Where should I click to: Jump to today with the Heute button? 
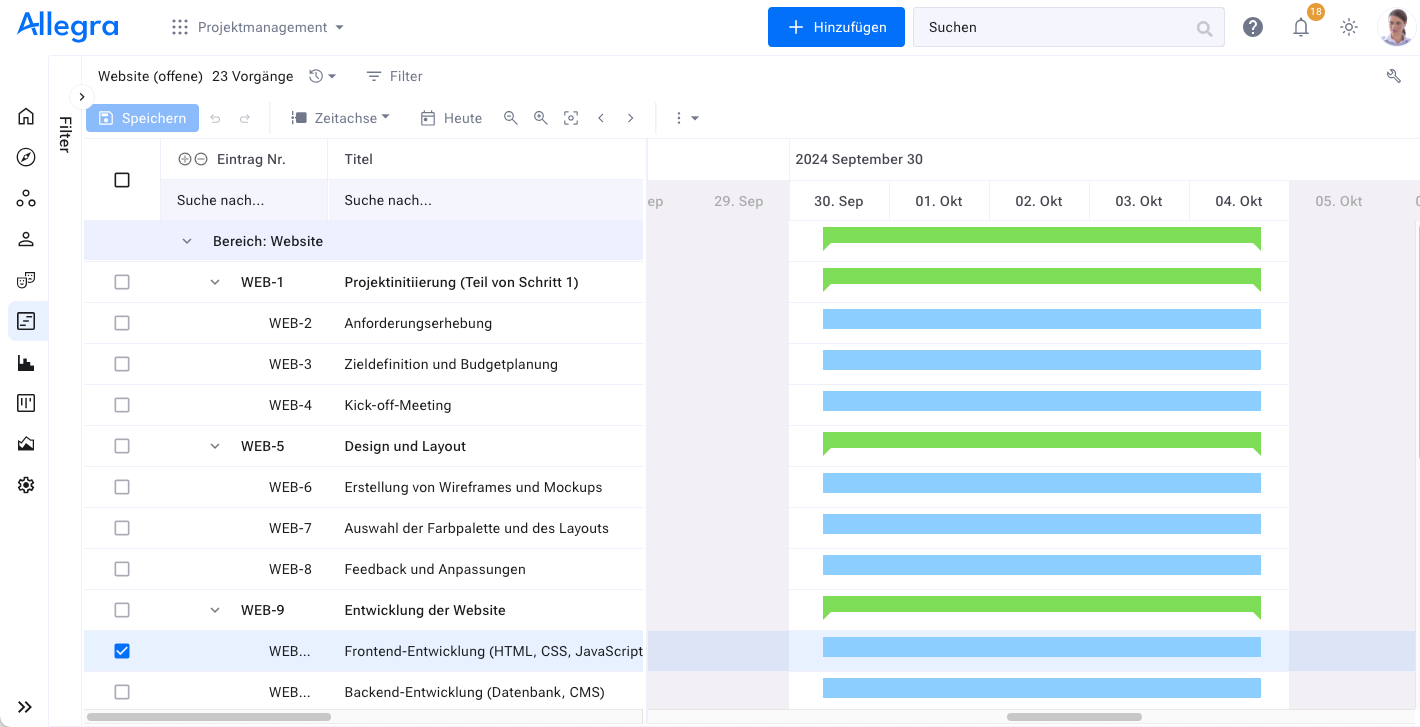(x=451, y=117)
